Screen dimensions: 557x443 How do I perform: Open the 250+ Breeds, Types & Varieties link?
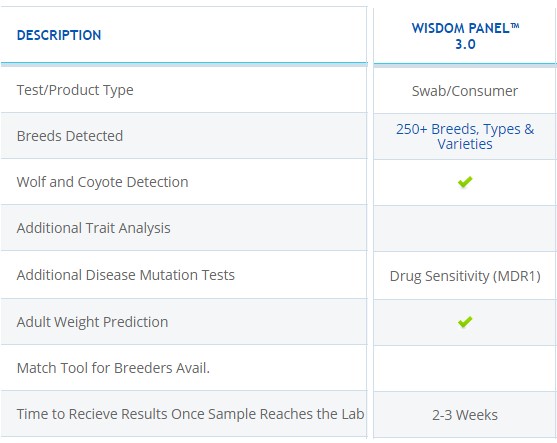pos(465,136)
